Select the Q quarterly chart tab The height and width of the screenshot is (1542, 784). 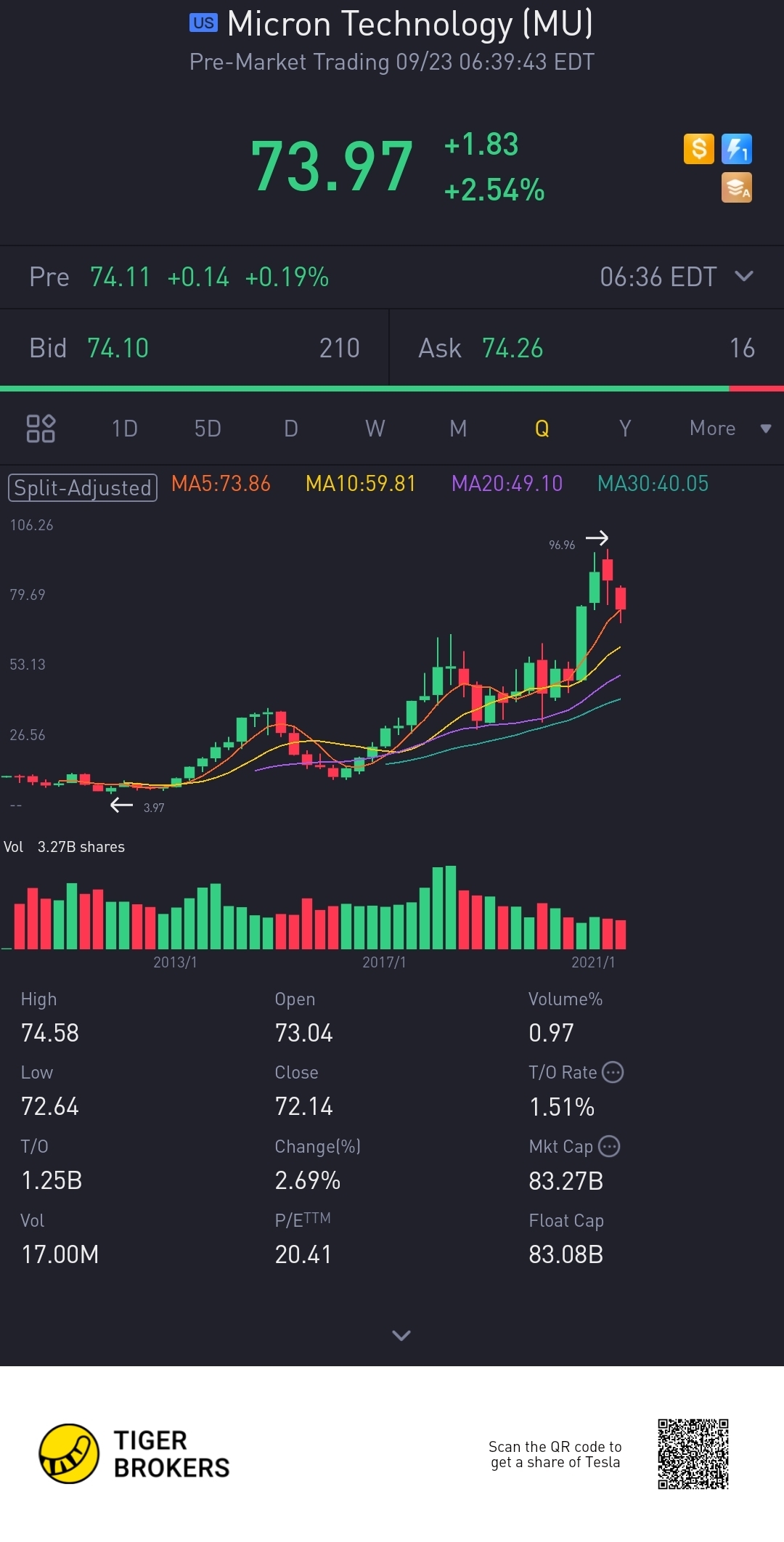tap(542, 429)
